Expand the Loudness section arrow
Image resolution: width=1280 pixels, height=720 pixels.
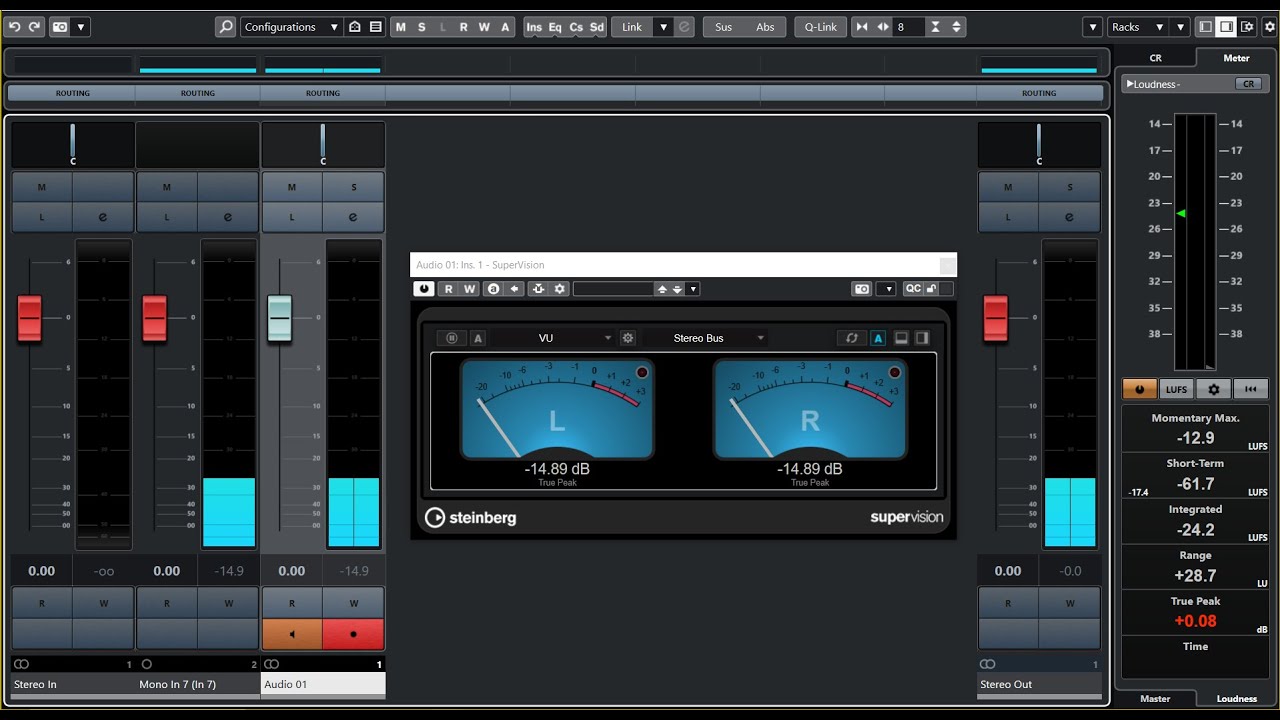tap(1130, 84)
